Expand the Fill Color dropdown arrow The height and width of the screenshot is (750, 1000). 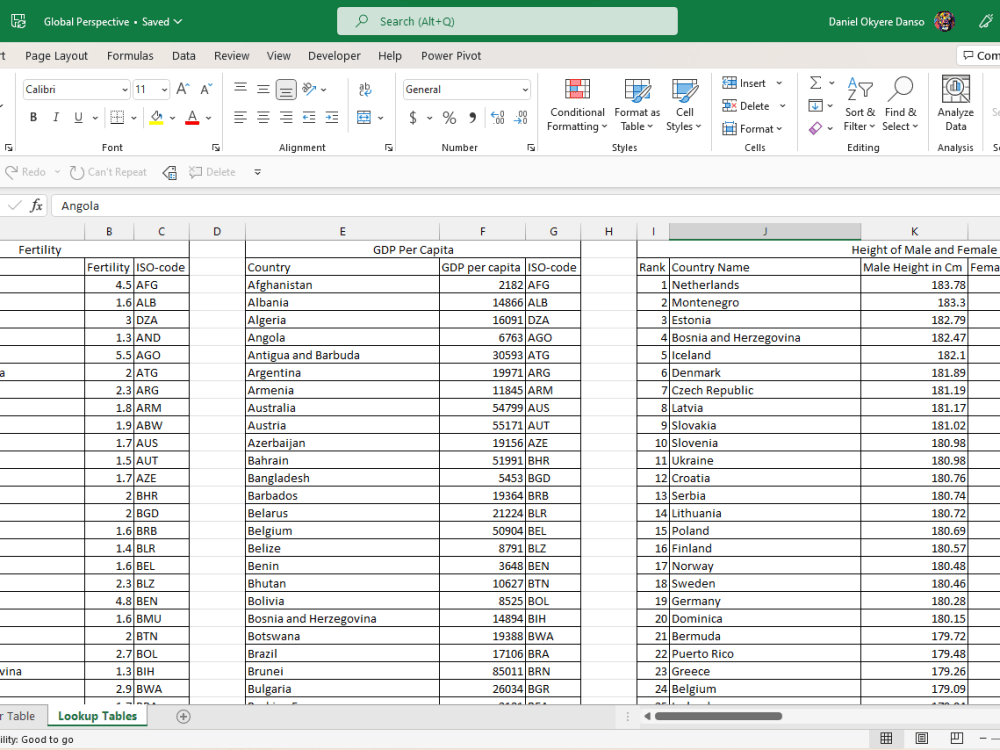pos(172,119)
